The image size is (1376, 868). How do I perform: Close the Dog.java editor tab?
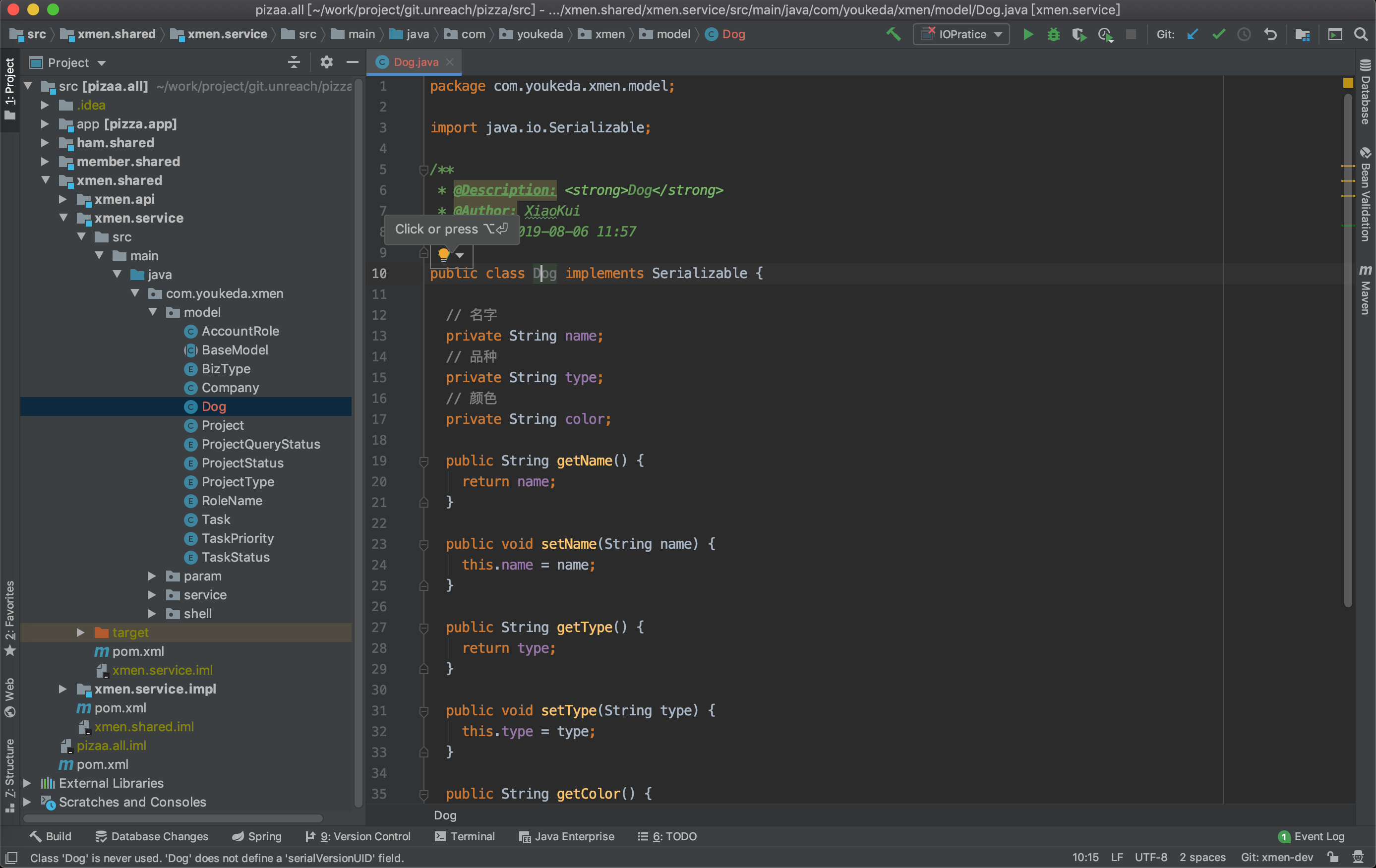(x=450, y=62)
